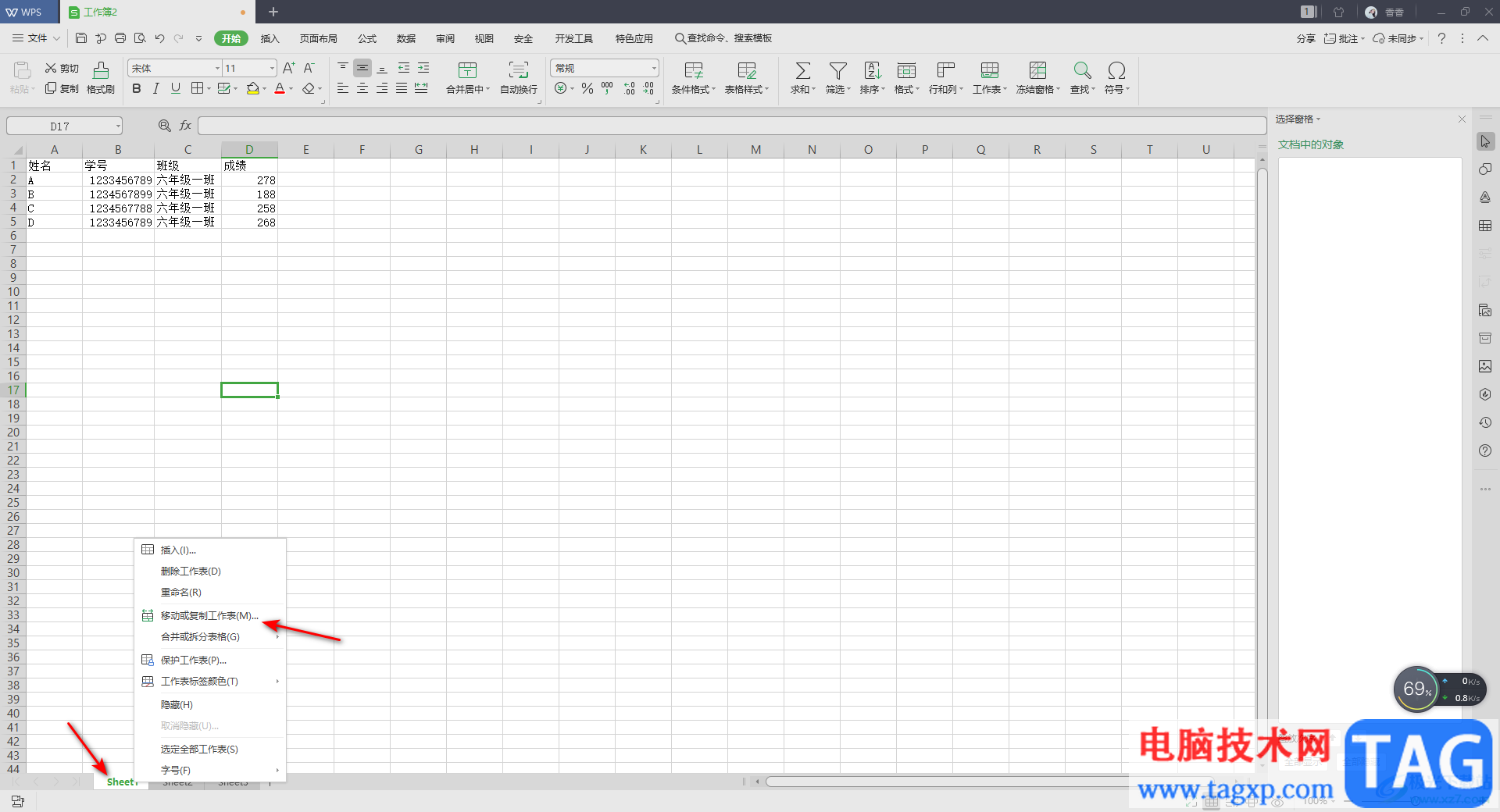Choose Rename (重命名) in context menu
The image size is (1500, 812).
point(209,593)
